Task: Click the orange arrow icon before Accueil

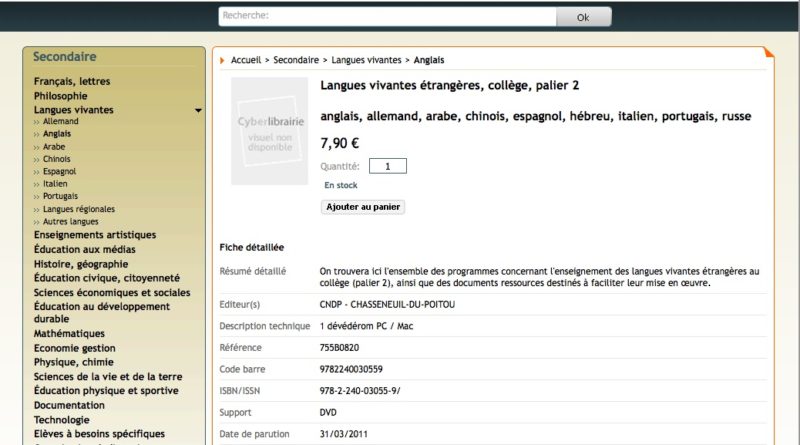Action: [x=222, y=60]
